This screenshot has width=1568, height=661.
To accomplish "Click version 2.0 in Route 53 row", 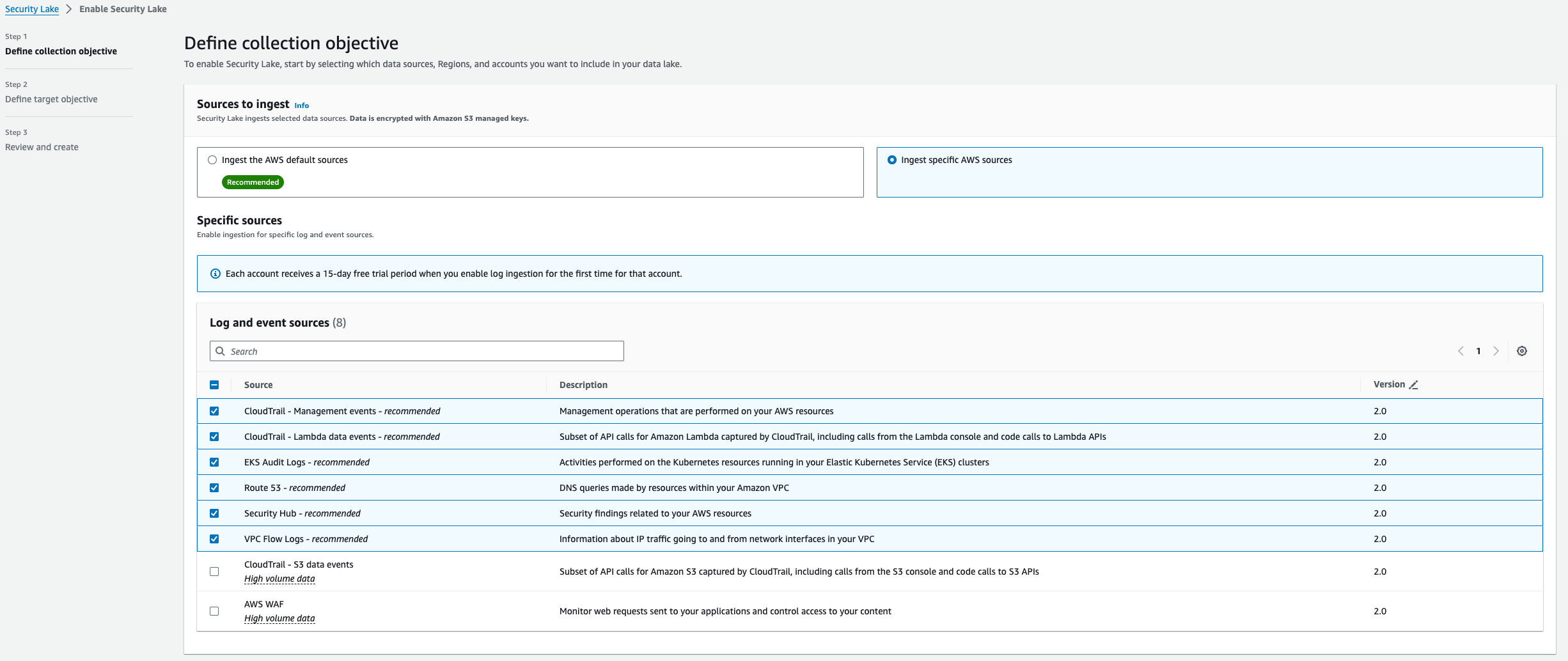I will (1380, 488).
